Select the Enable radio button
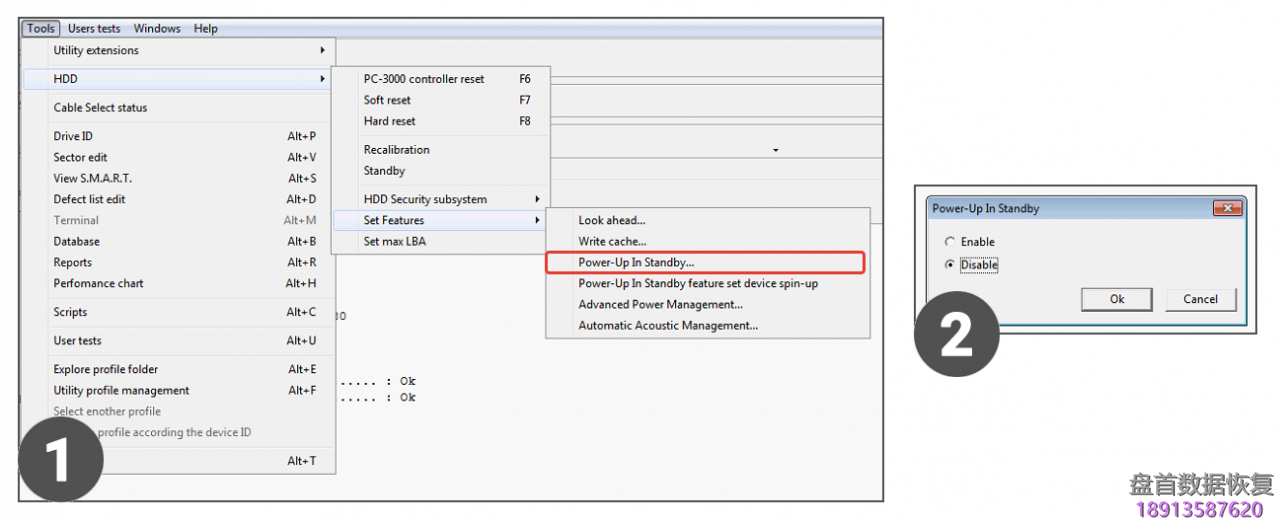1280x524 pixels. [950, 242]
